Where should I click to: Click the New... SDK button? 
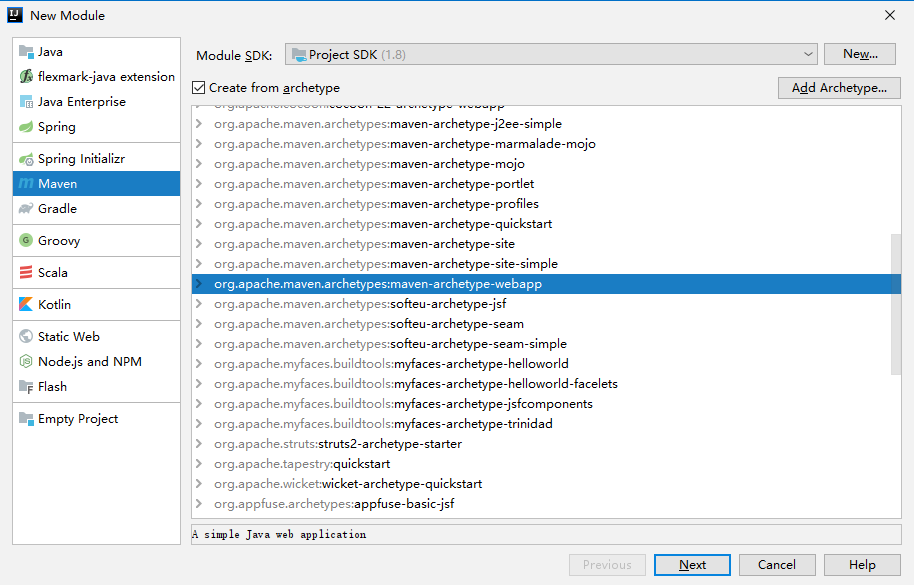[860, 54]
